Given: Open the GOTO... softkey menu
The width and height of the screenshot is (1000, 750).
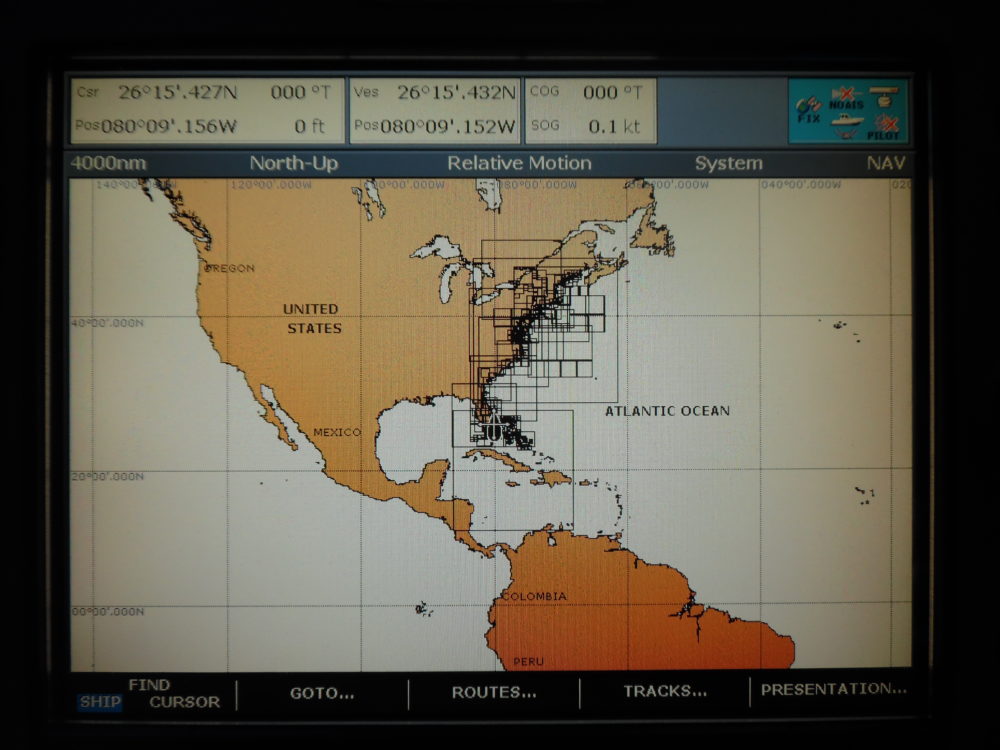Looking at the screenshot, I should [322, 692].
